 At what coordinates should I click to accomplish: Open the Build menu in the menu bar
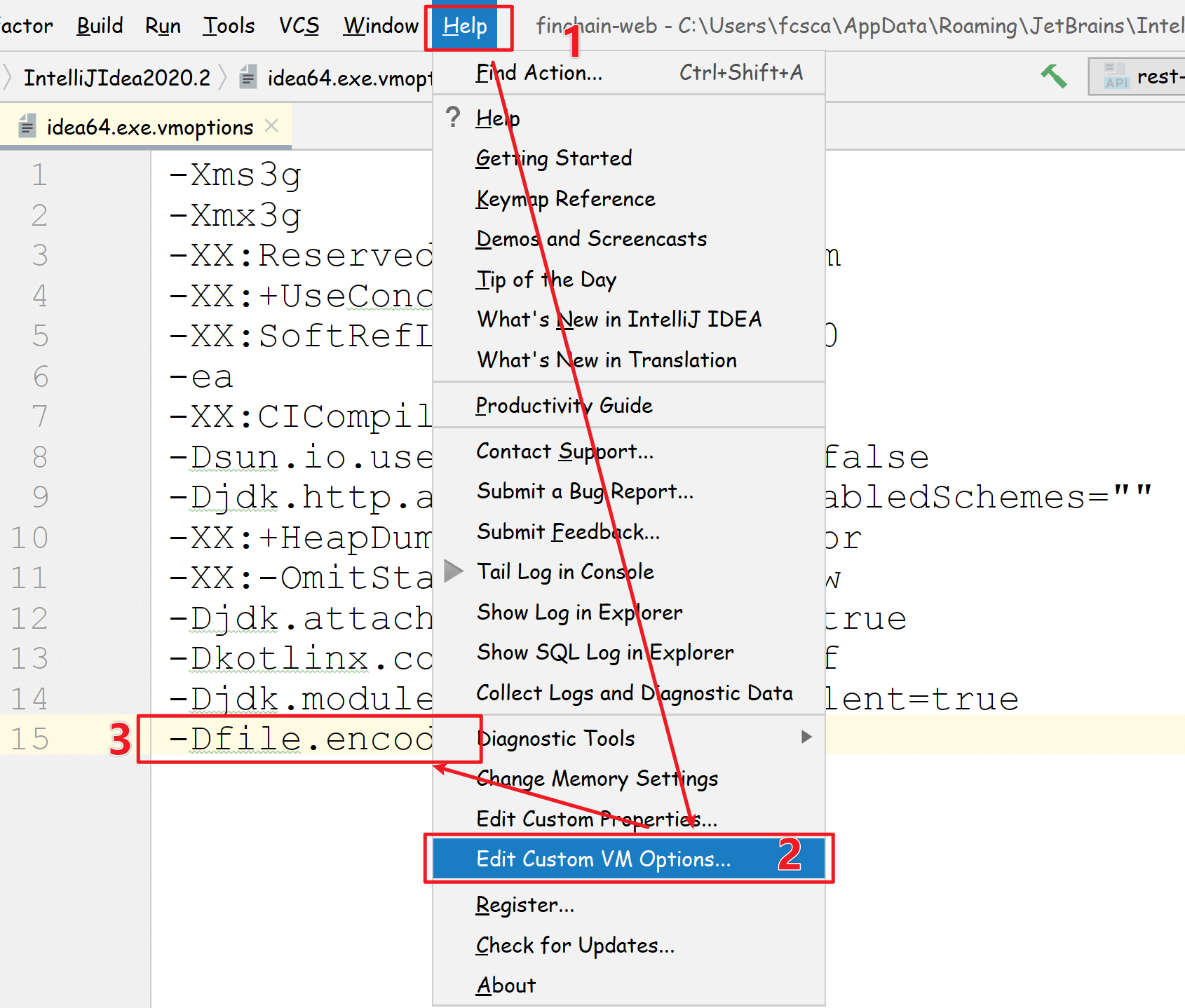pos(100,26)
